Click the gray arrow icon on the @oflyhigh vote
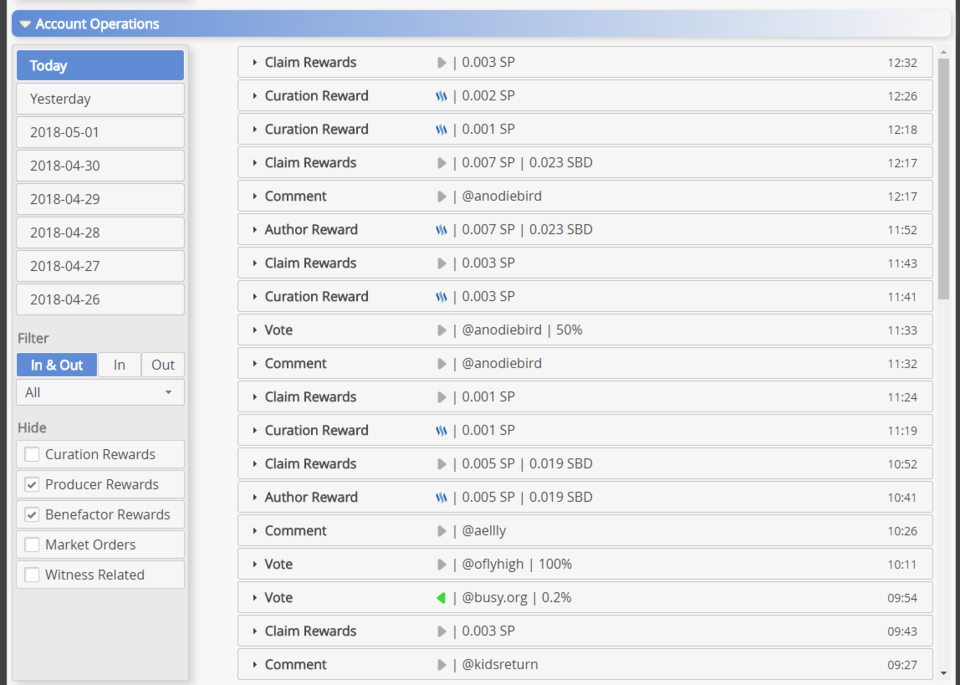Image resolution: width=960 pixels, height=685 pixels. pyautogui.click(x=442, y=564)
